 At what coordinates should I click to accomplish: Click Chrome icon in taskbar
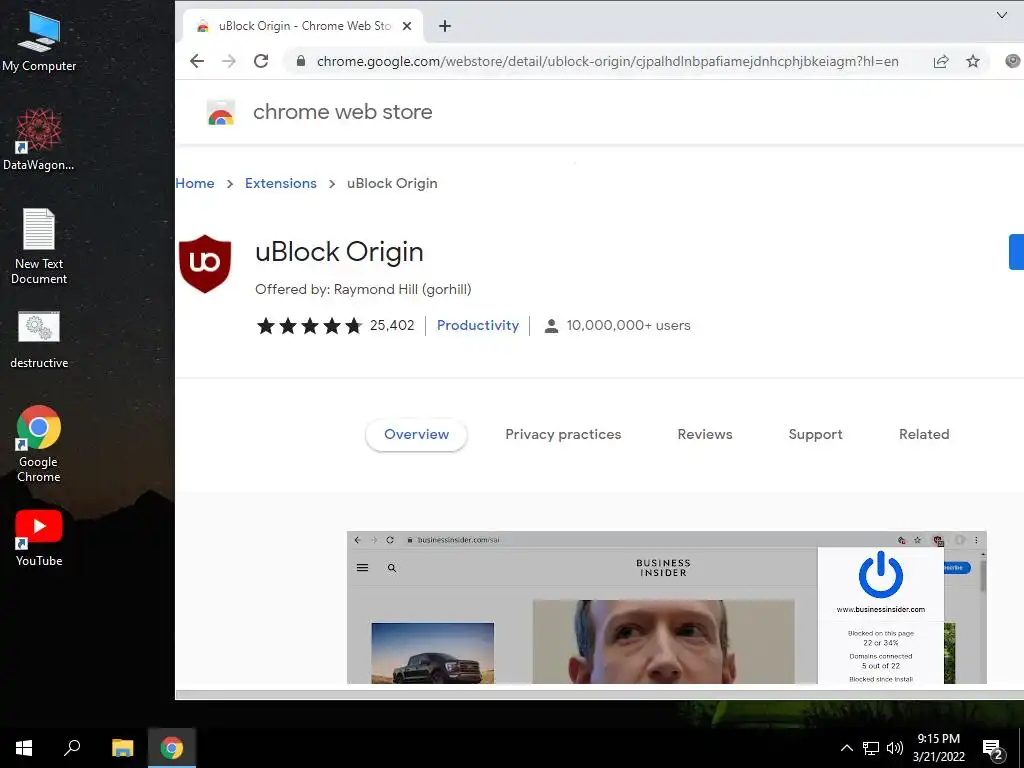click(x=172, y=748)
